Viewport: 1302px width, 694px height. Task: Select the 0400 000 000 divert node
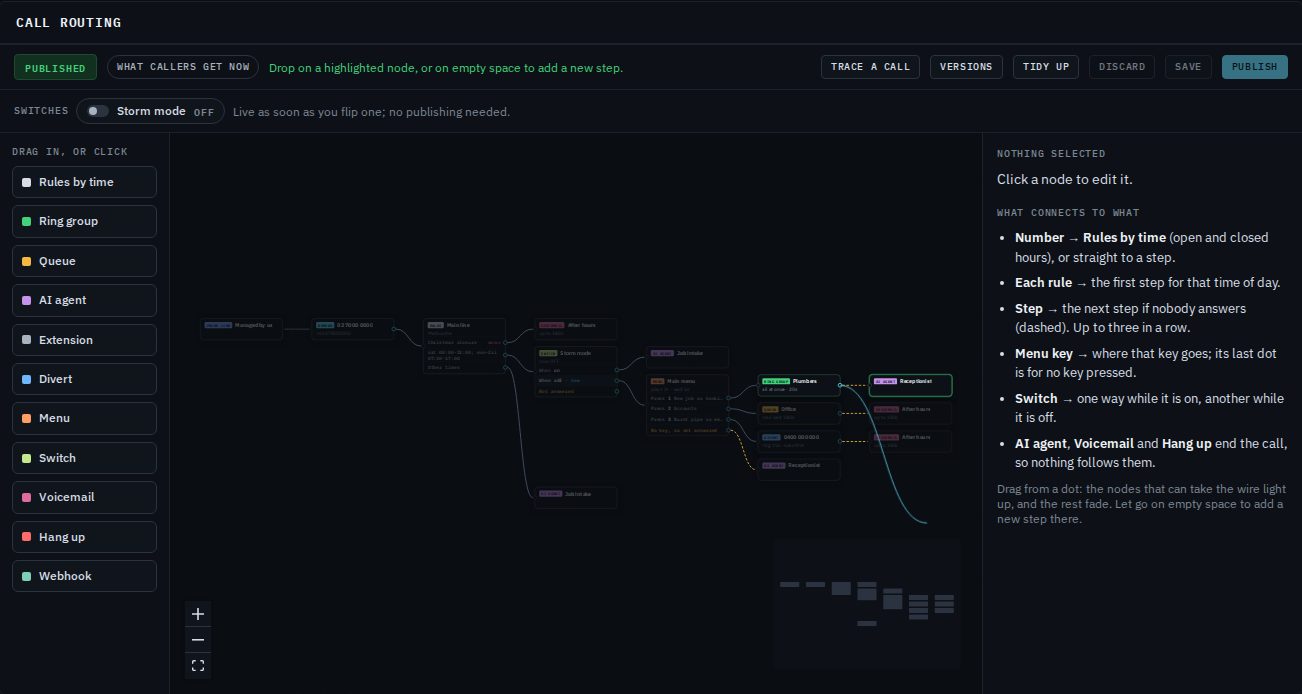tap(799, 441)
